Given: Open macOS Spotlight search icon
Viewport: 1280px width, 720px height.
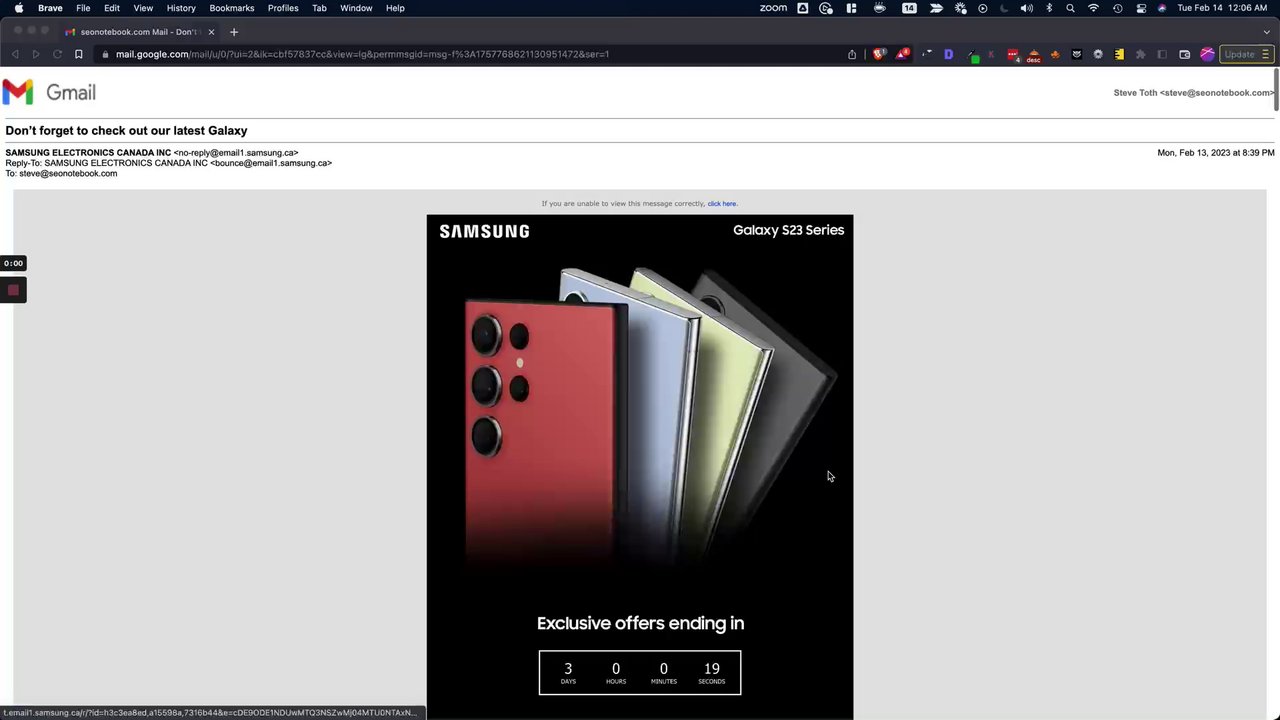Looking at the screenshot, I should point(1070,8).
